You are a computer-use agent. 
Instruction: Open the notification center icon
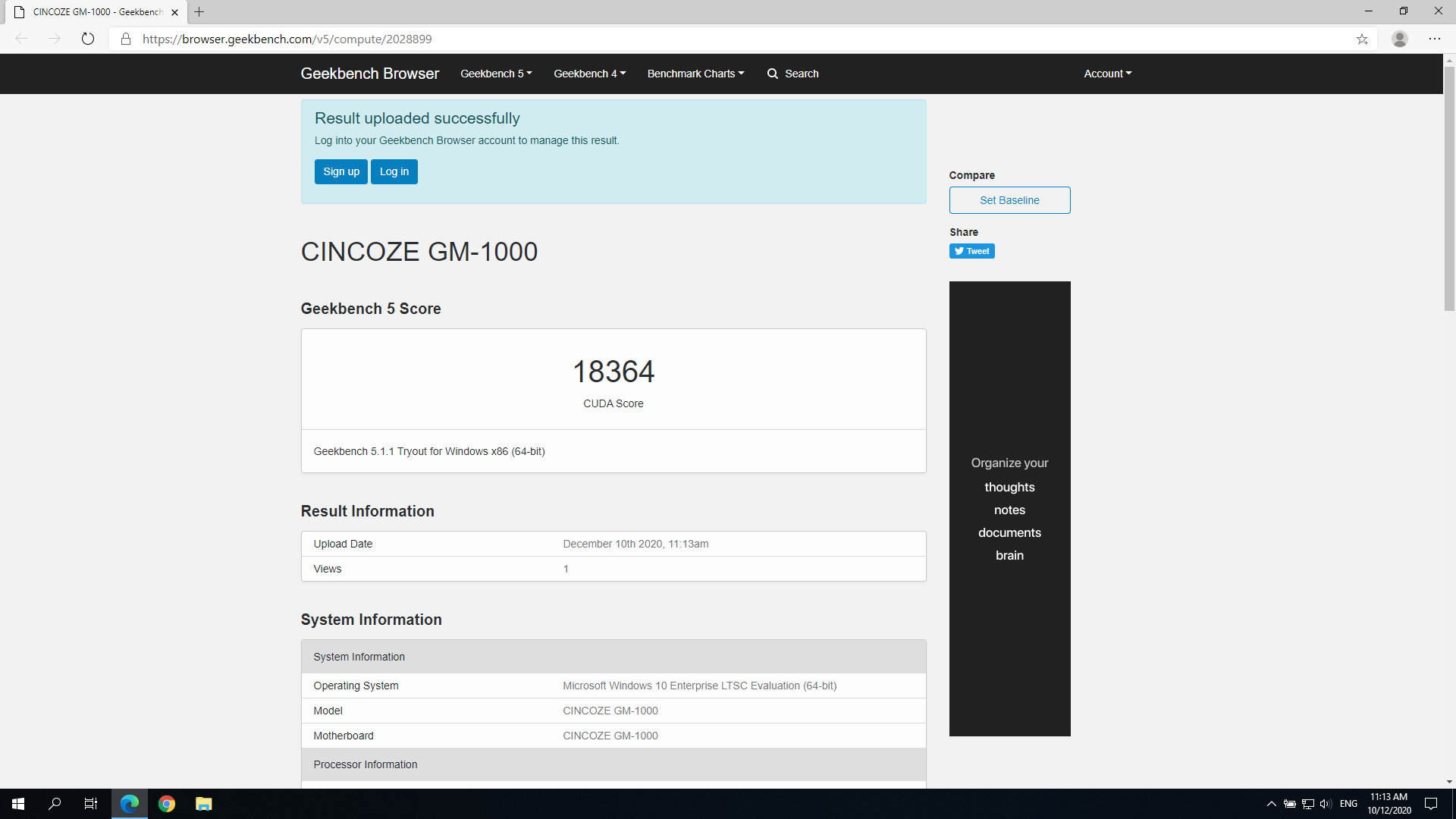[1431, 804]
